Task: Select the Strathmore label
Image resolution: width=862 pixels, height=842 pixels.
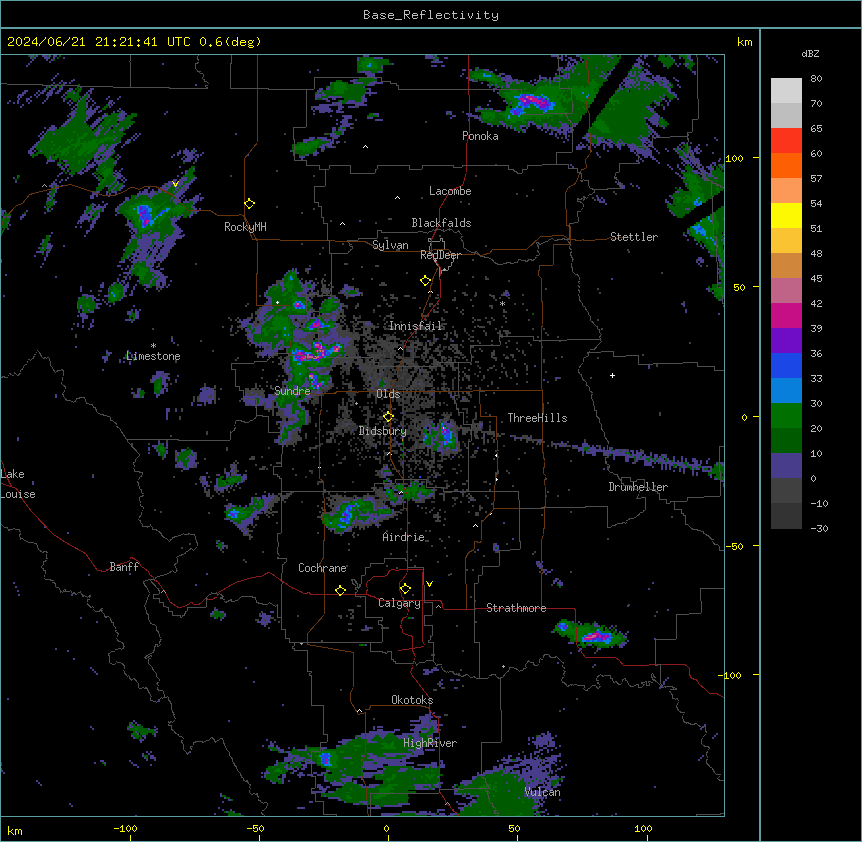Action: pyautogui.click(x=516, y=608)
